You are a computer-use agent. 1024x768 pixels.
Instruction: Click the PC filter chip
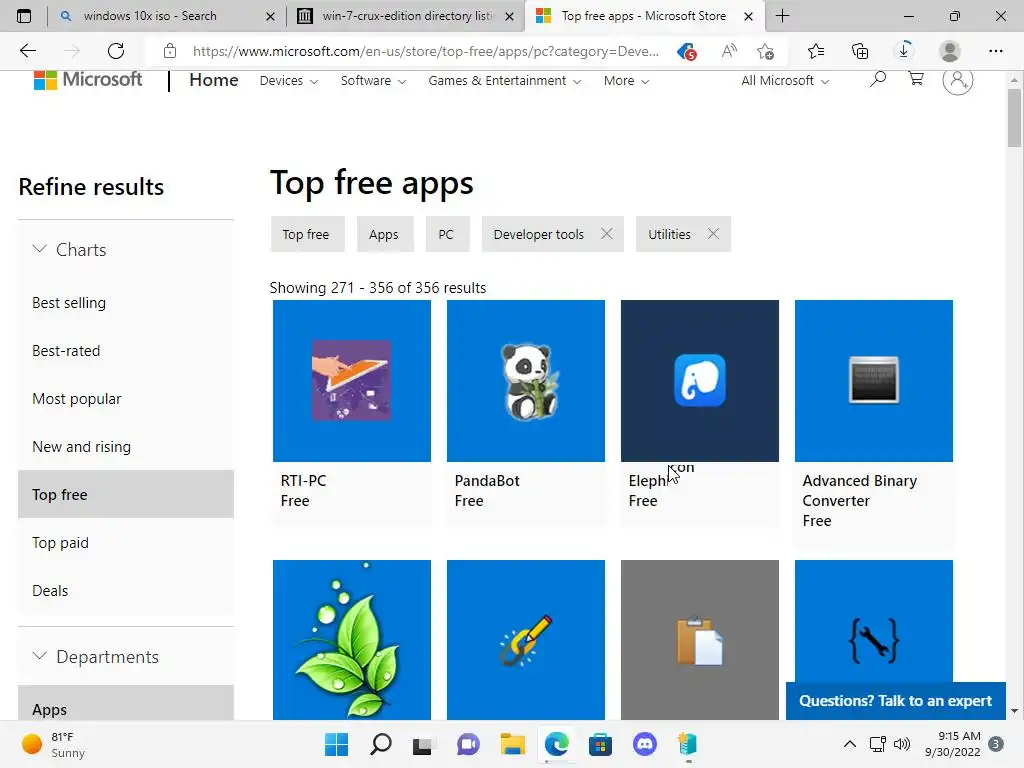pyautogui.click(x=447, y=234)
